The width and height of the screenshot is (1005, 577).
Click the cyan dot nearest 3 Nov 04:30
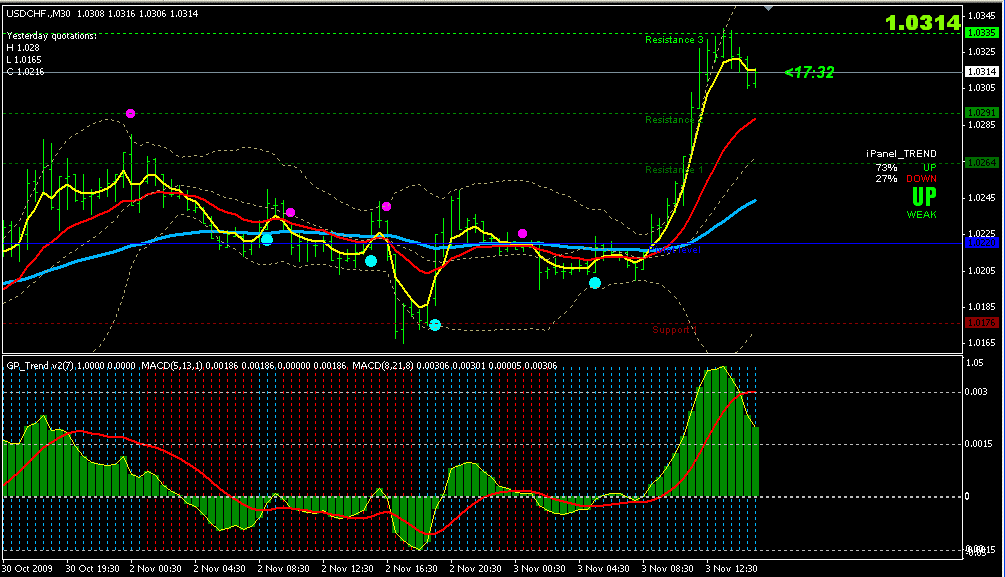[x=595, y=283]
